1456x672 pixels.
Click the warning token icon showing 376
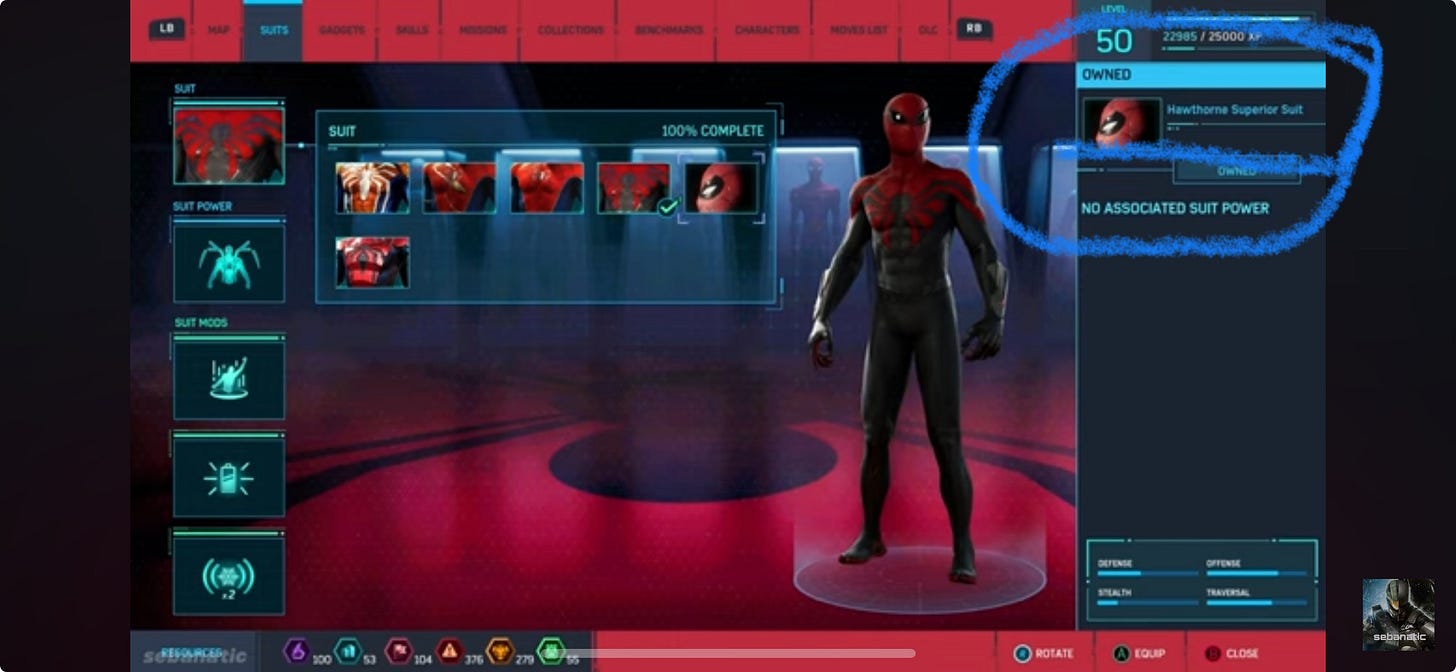click(449, 651)
